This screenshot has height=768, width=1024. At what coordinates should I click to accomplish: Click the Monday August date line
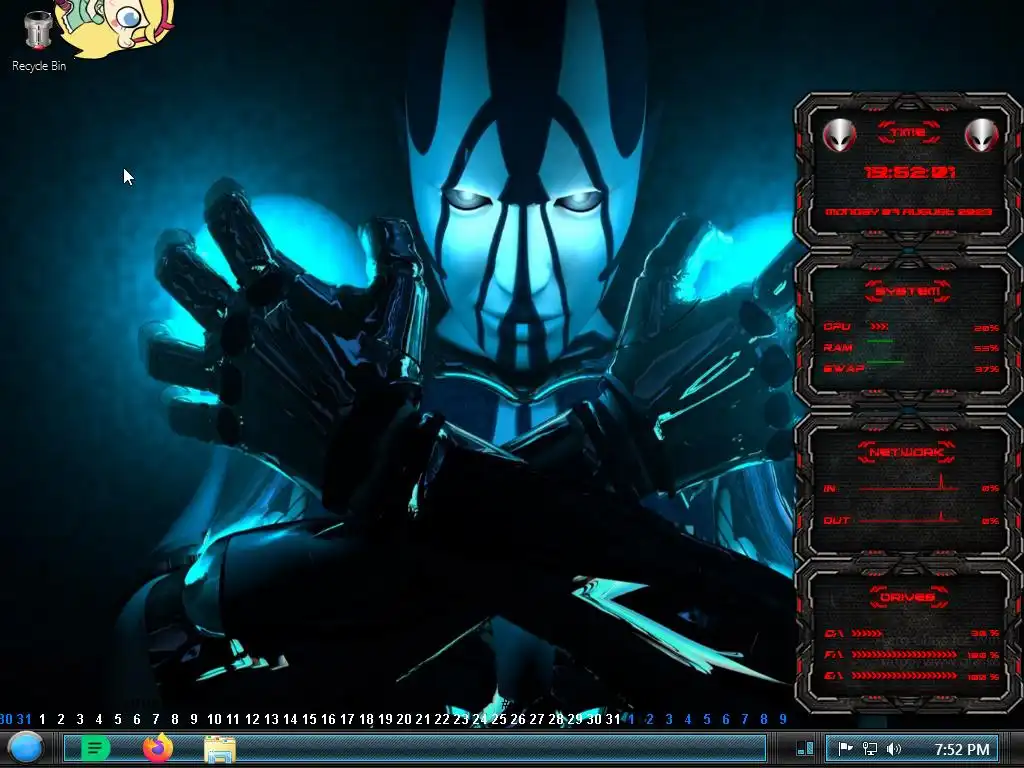[x=908, y=212]
